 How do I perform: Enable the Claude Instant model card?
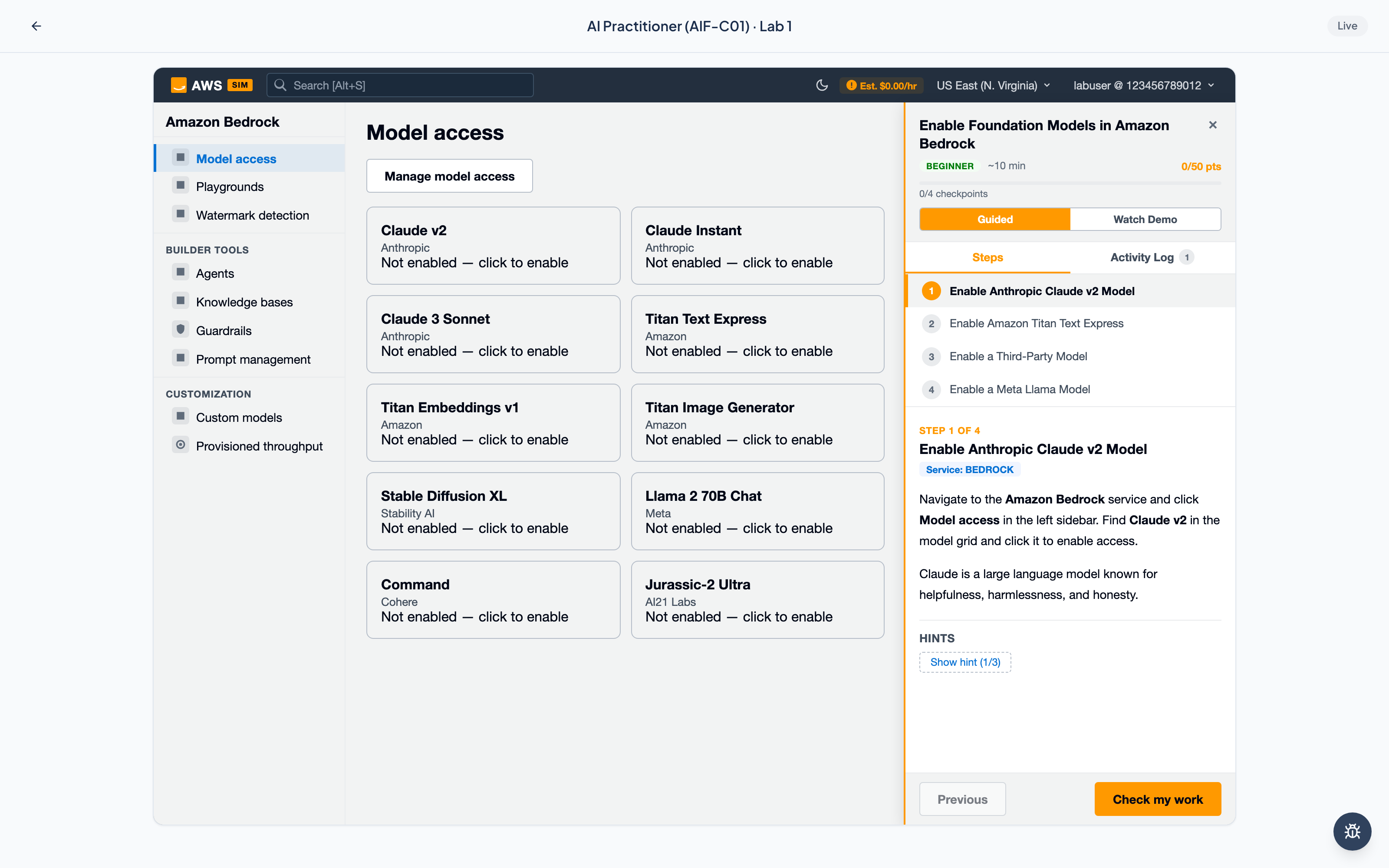coord(757,246)
